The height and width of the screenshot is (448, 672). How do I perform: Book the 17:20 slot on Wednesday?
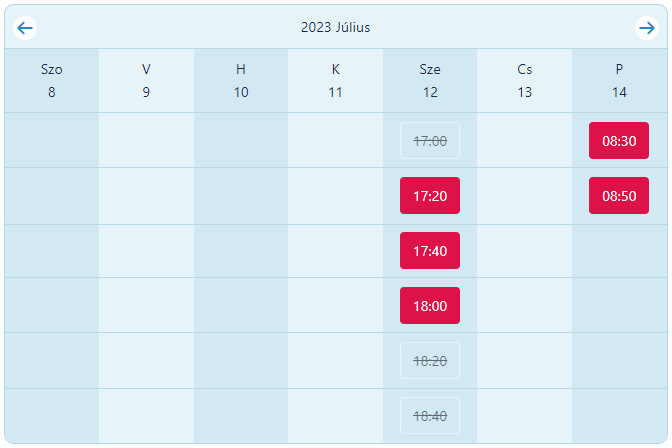pos(430,196)
